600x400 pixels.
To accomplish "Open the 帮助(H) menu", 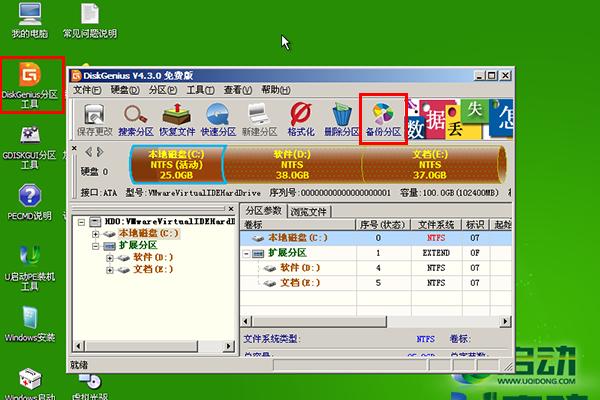I will tap(276, 90).
